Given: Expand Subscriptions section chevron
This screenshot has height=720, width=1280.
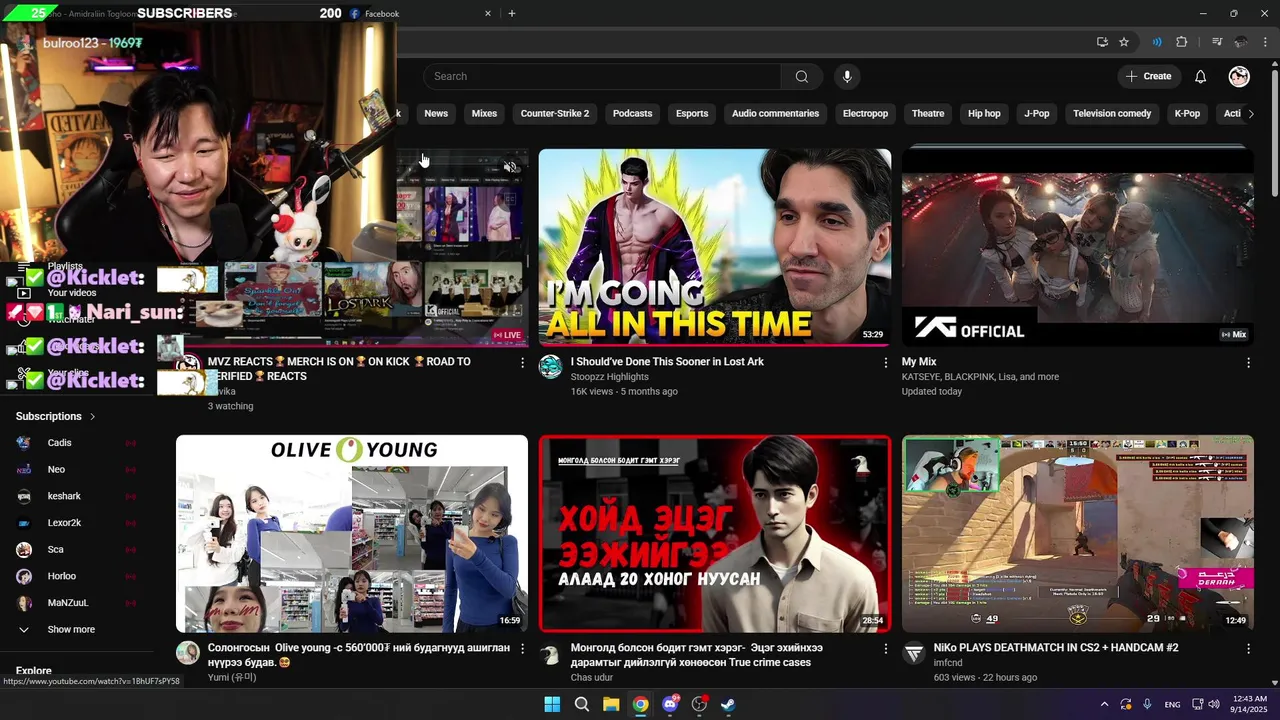Looking at the screenshot, I should [x=93, y=417].
